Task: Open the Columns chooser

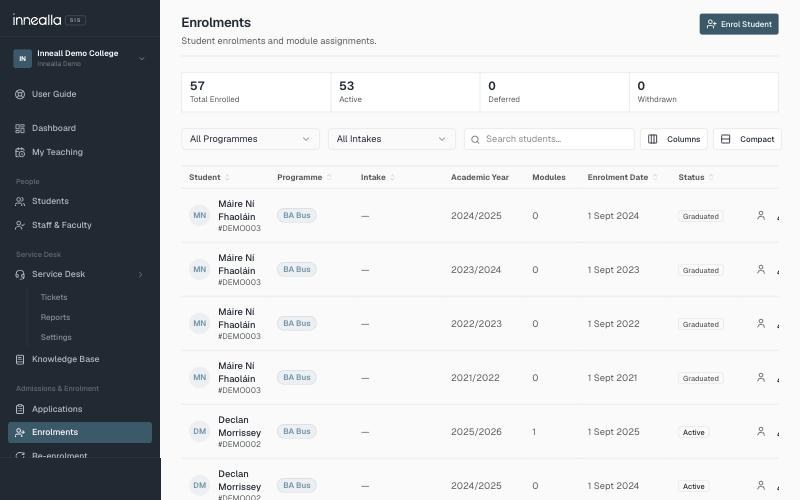Action: coord(673,139)
